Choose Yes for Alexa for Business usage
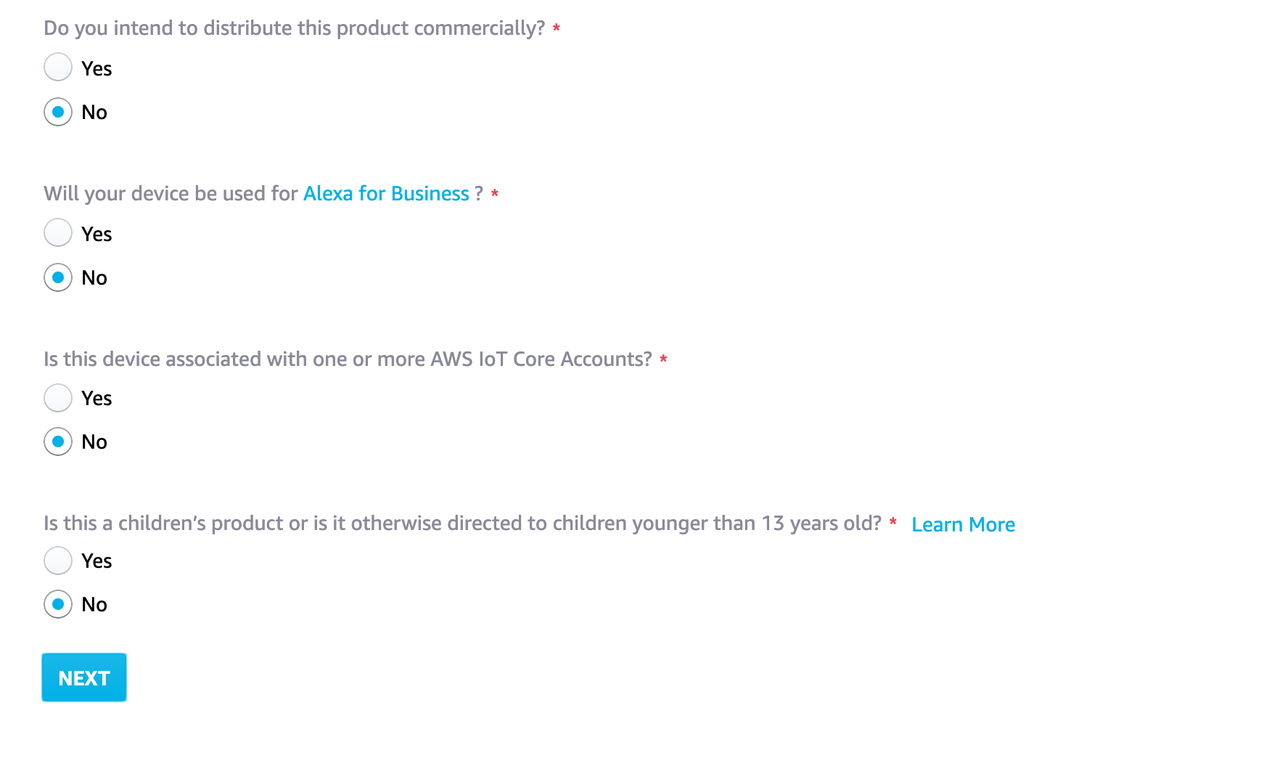Screen dimensions: 1280x758 pyautogui.click(x=58, y=233)
